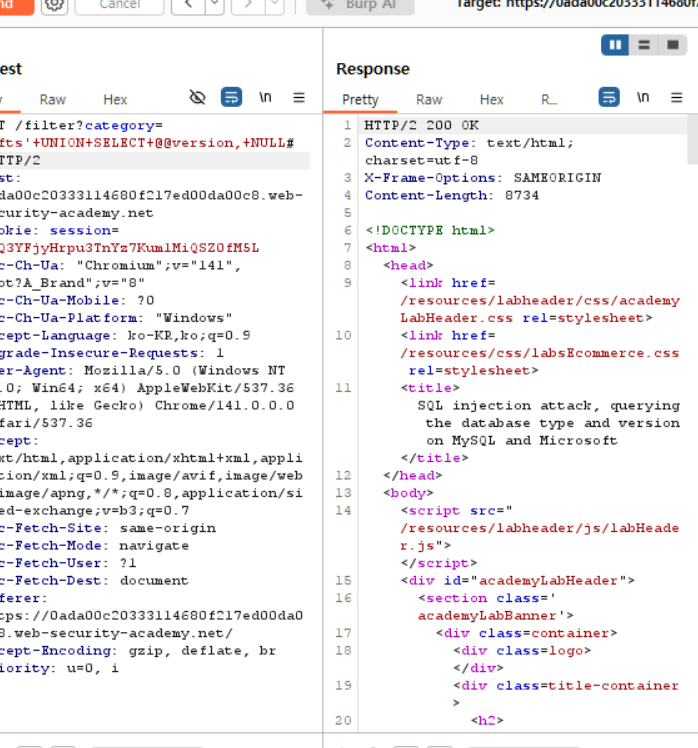
Task: Click the Upgrade-Insecure-Requests header line
Action: [112, 353]
